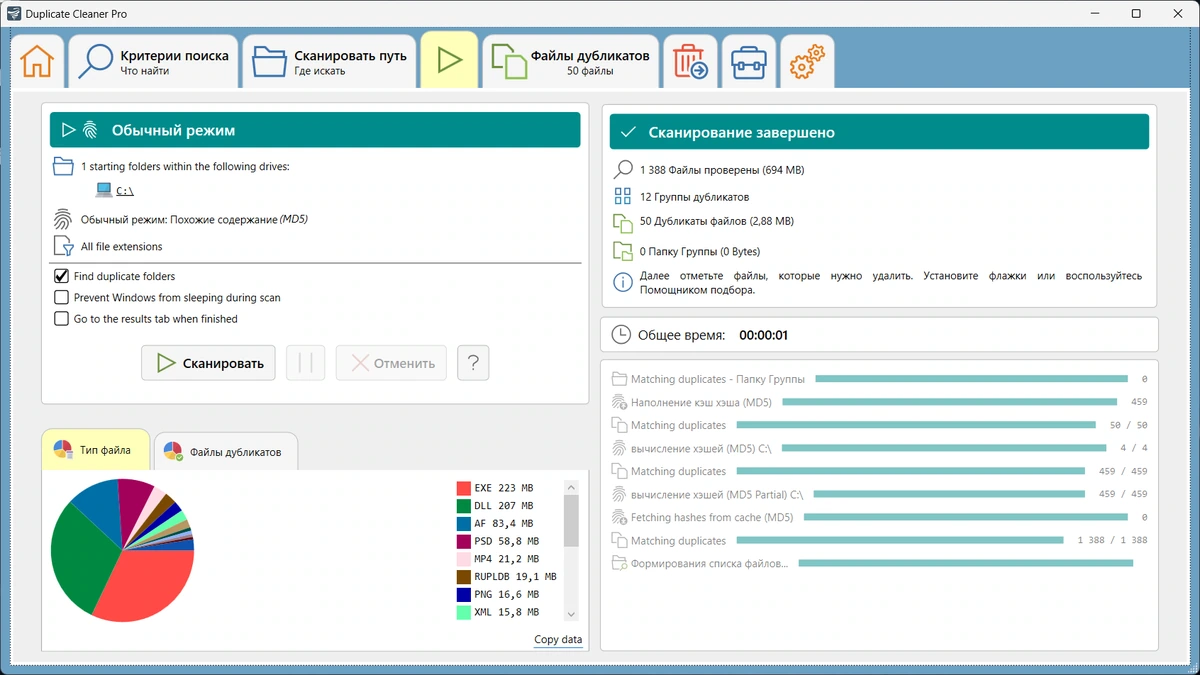This screenshot has width=1200, height=675.
Task: Start scan with the Сканировать button
Action: click(x=209, y=363)
